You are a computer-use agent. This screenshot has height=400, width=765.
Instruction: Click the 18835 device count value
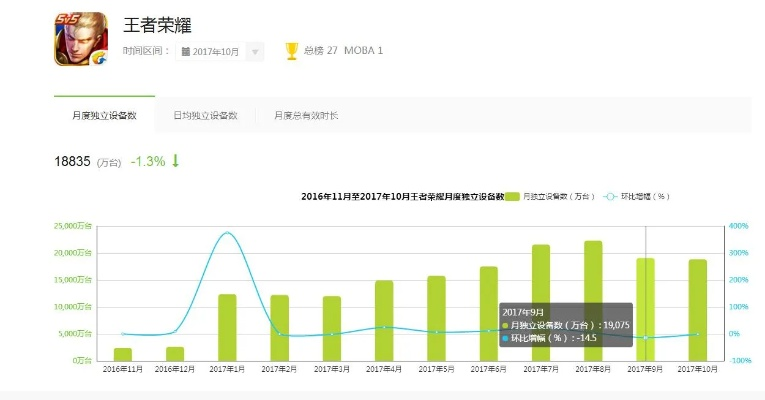click(72, 161)
